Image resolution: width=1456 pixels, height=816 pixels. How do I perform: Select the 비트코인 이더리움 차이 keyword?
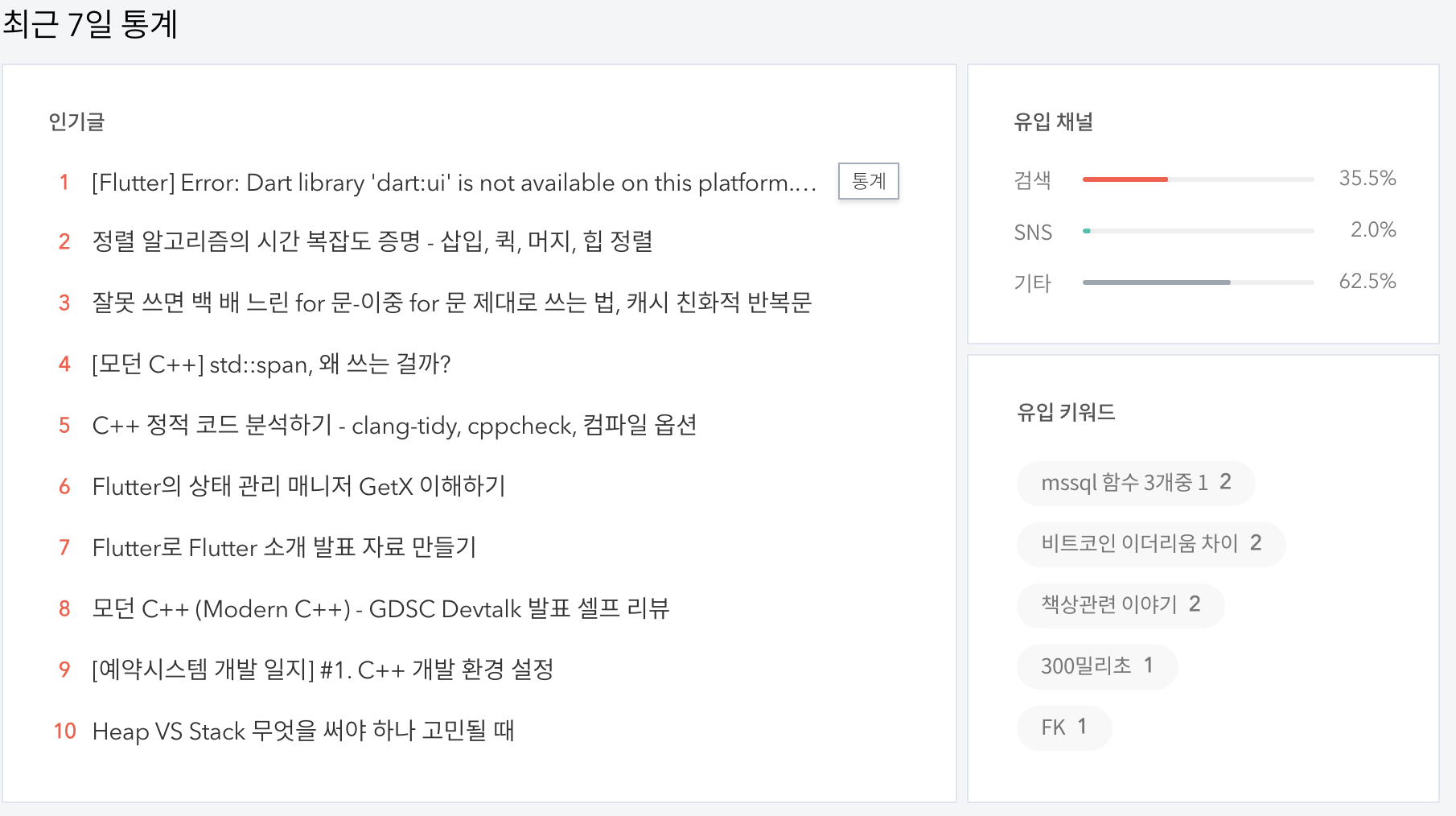pos(1150,544)
